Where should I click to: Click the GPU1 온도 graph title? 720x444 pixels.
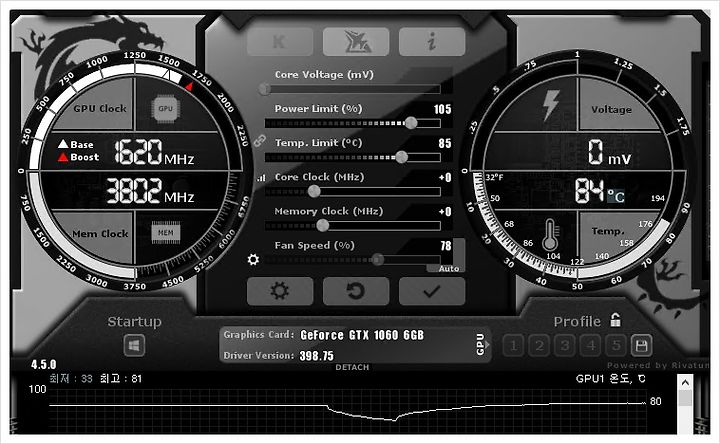point(610,379)
